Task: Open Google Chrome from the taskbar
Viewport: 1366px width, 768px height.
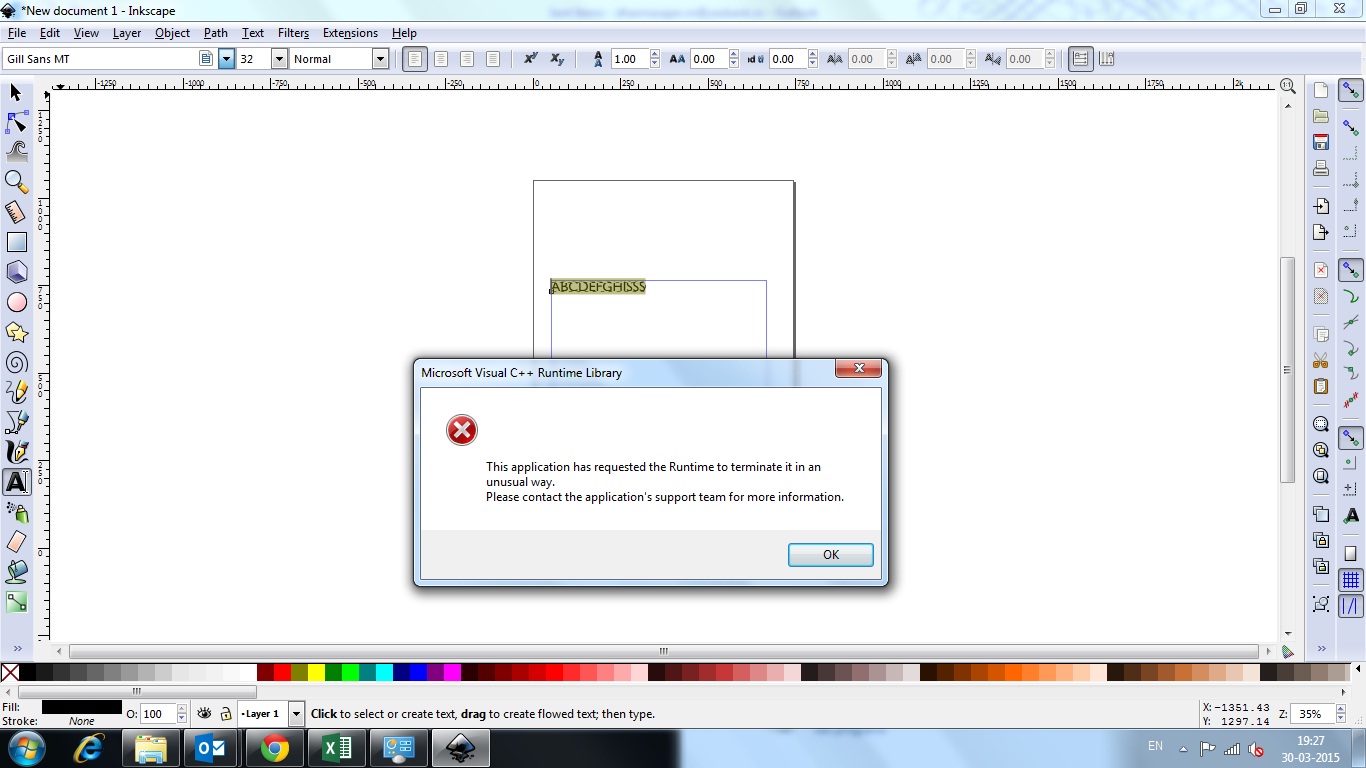Action: coord(275,748)
